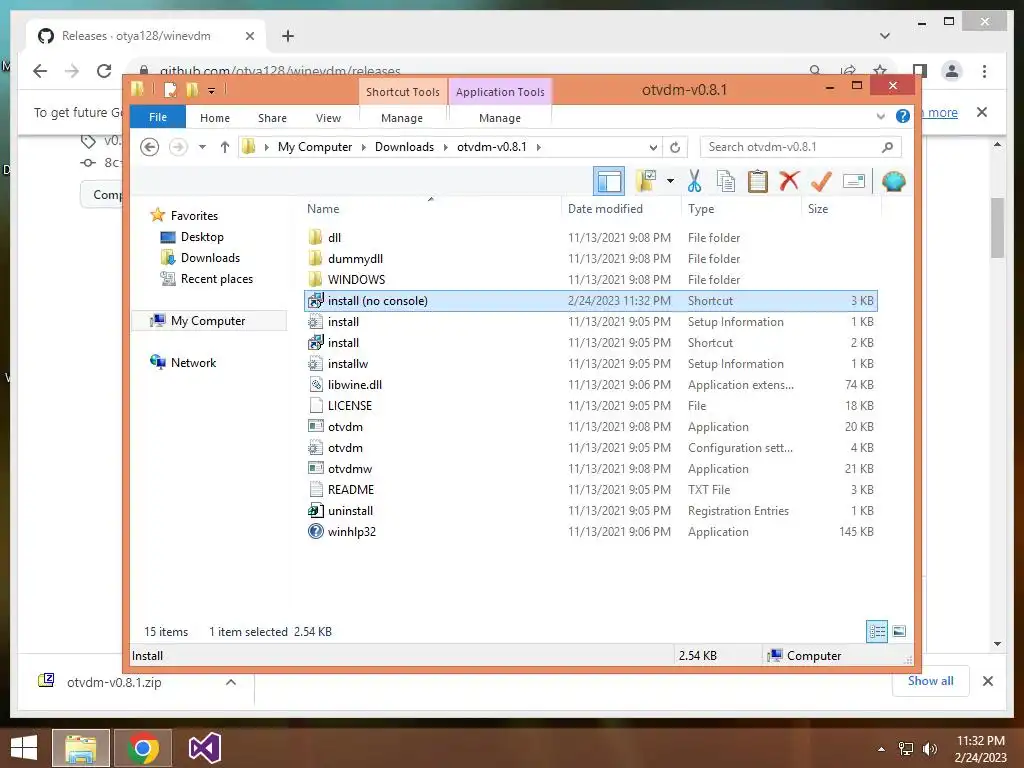
Task: Select Downloads in the navigation pane
Action: pyautogui.click(x=210, y=257)
